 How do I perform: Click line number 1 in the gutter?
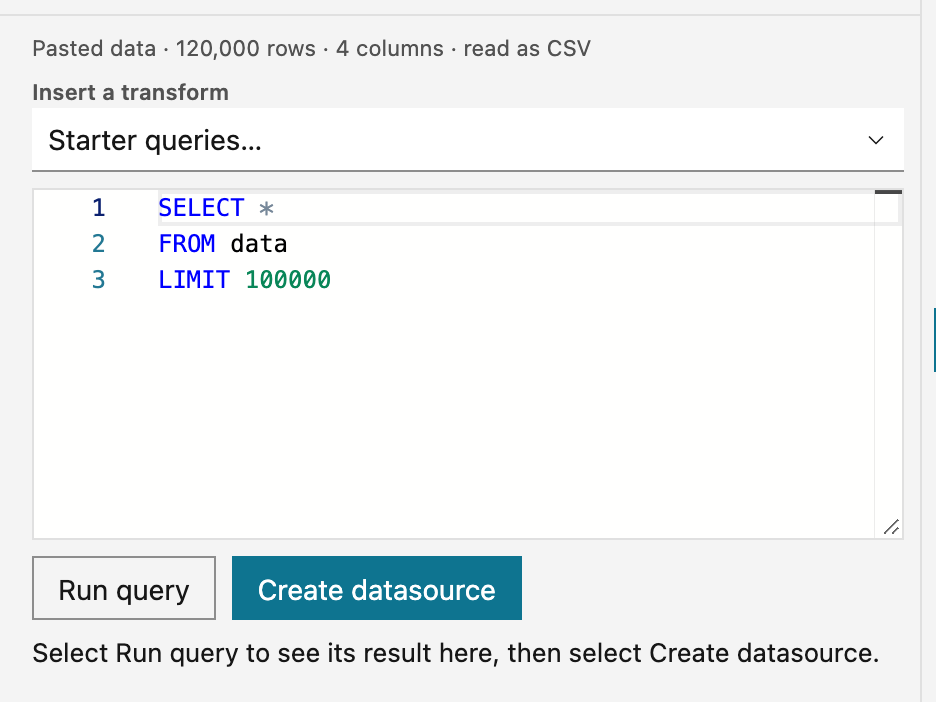click(98, 208)
